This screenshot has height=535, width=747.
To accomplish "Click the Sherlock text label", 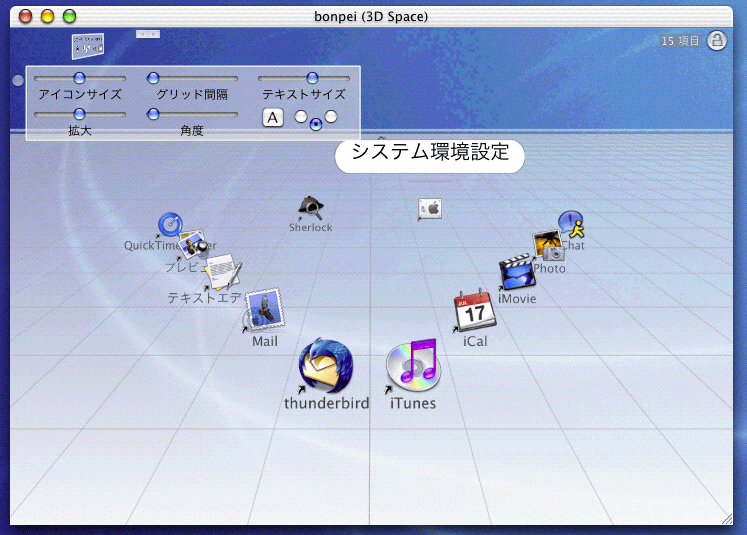I will coord(311,227).
